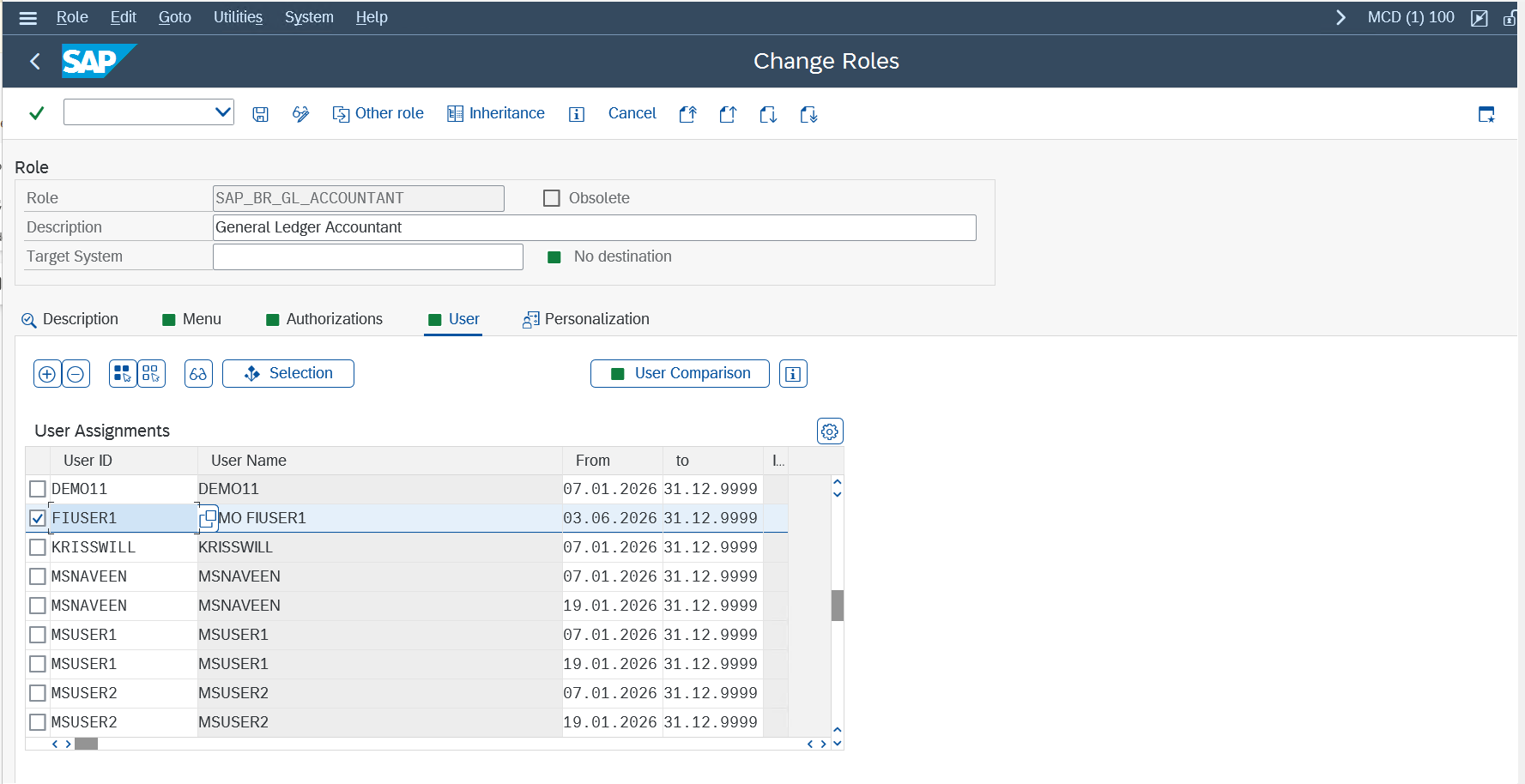Go back with the left arrow icon
The height and width of the screenshot is (784, 1525).
[x=35, y=61]
